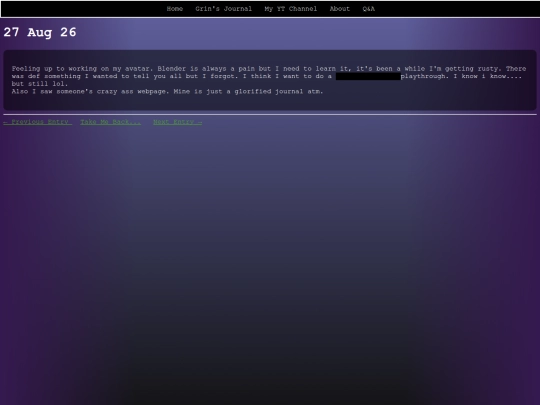
Task: Open the Q&A page
Action: pos(368,9)
